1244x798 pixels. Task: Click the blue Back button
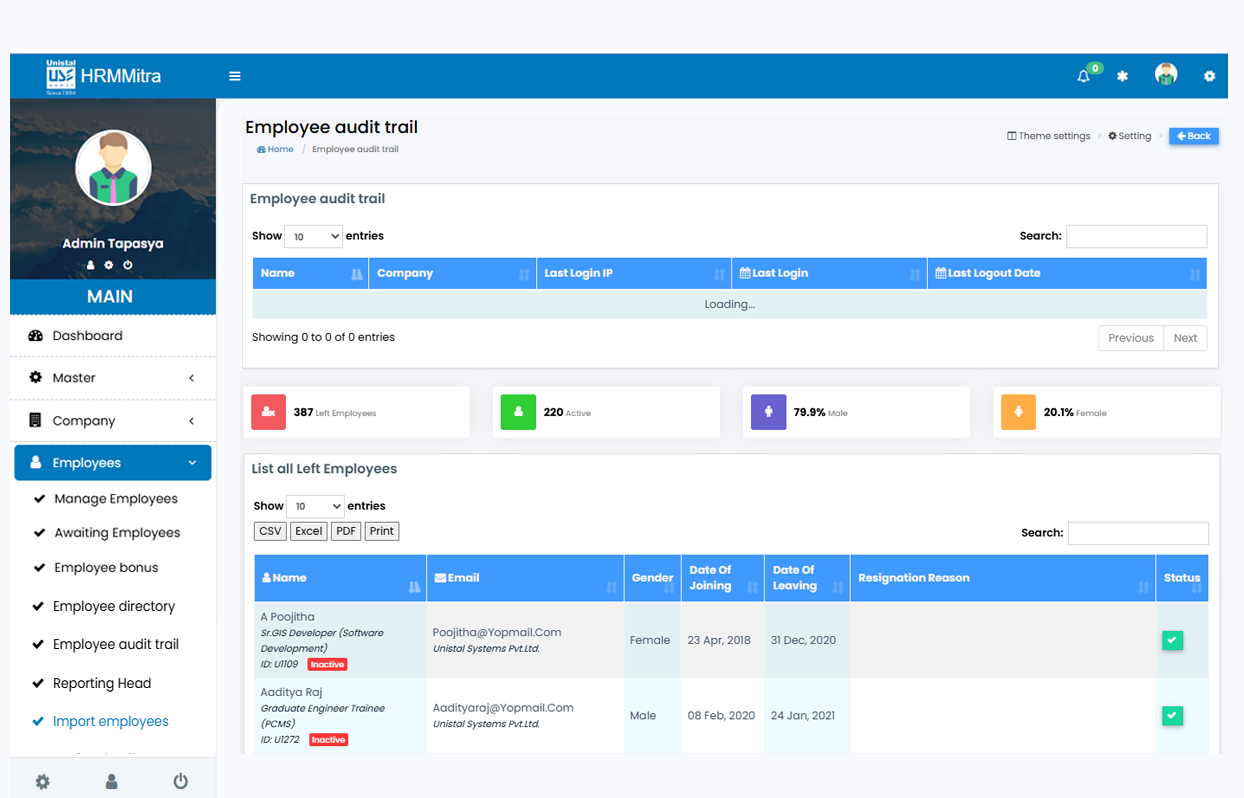tap(1193, 136)
